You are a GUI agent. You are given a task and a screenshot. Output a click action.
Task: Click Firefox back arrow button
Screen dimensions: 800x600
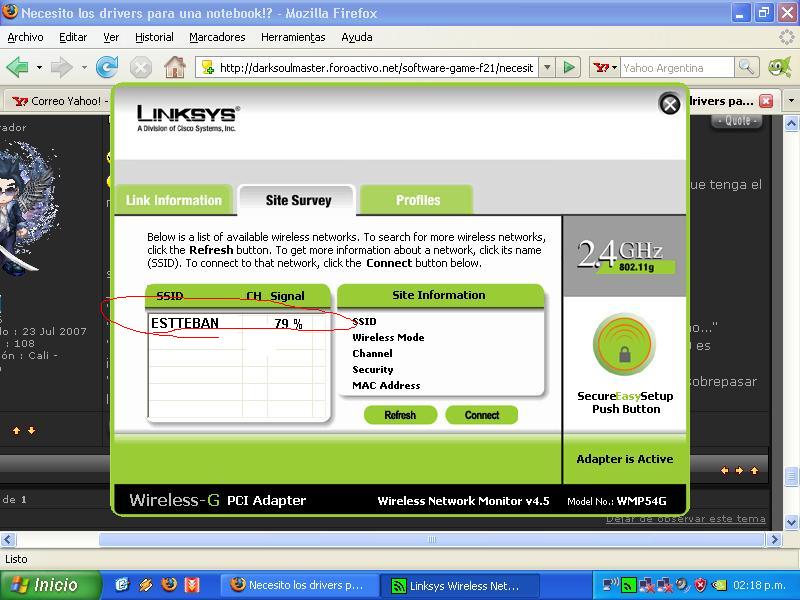tap(17, 67)
